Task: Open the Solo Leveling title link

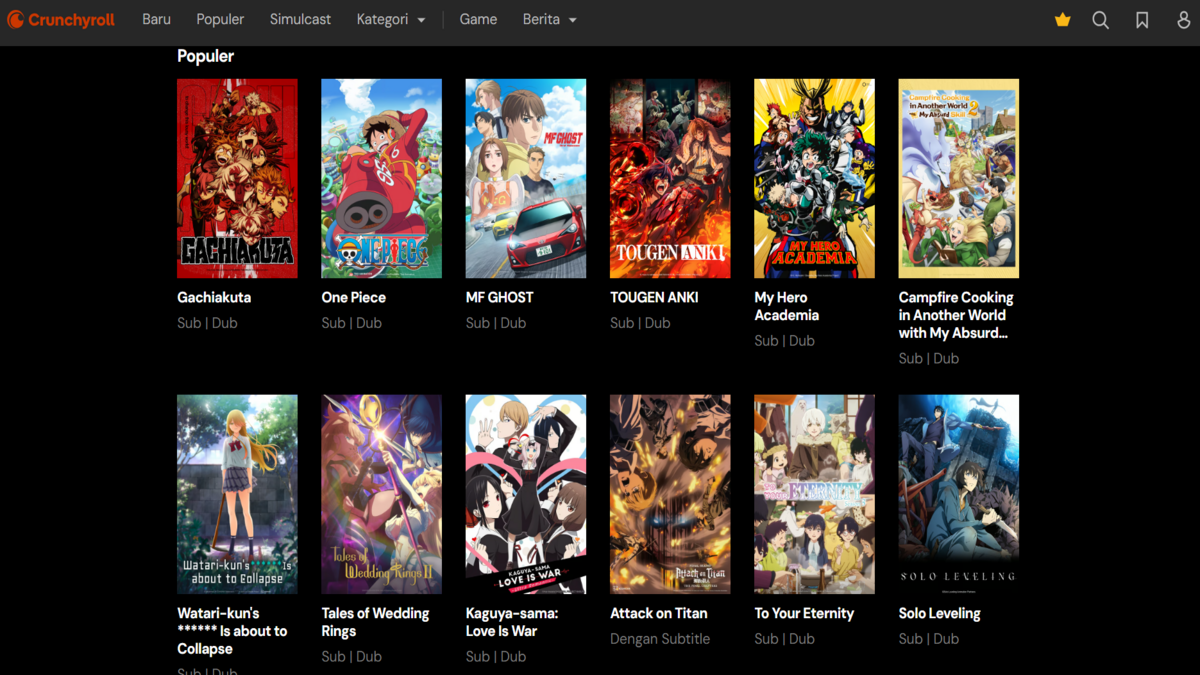Action: point(939,613)
